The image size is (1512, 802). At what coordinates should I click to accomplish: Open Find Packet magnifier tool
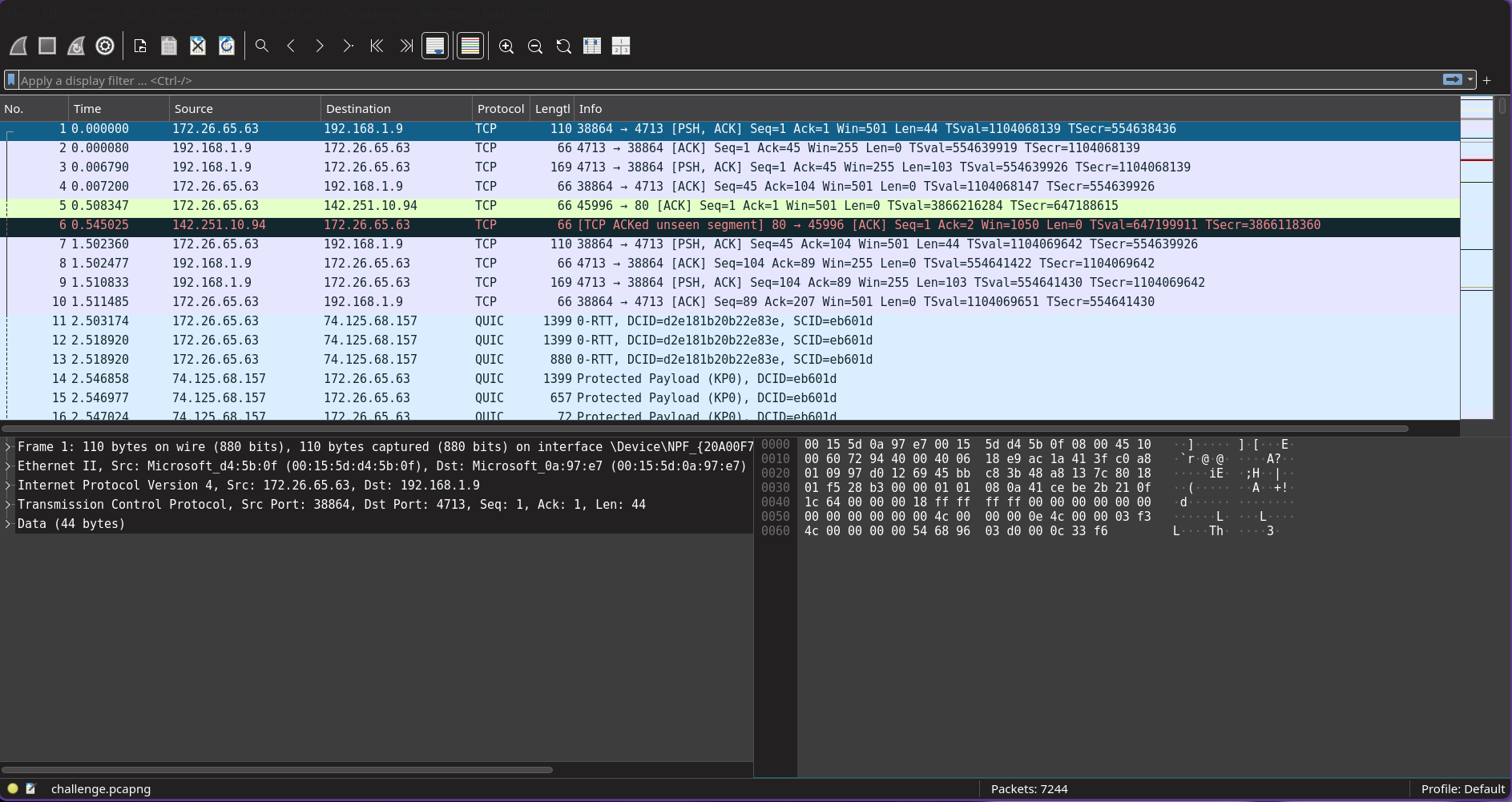262,46
